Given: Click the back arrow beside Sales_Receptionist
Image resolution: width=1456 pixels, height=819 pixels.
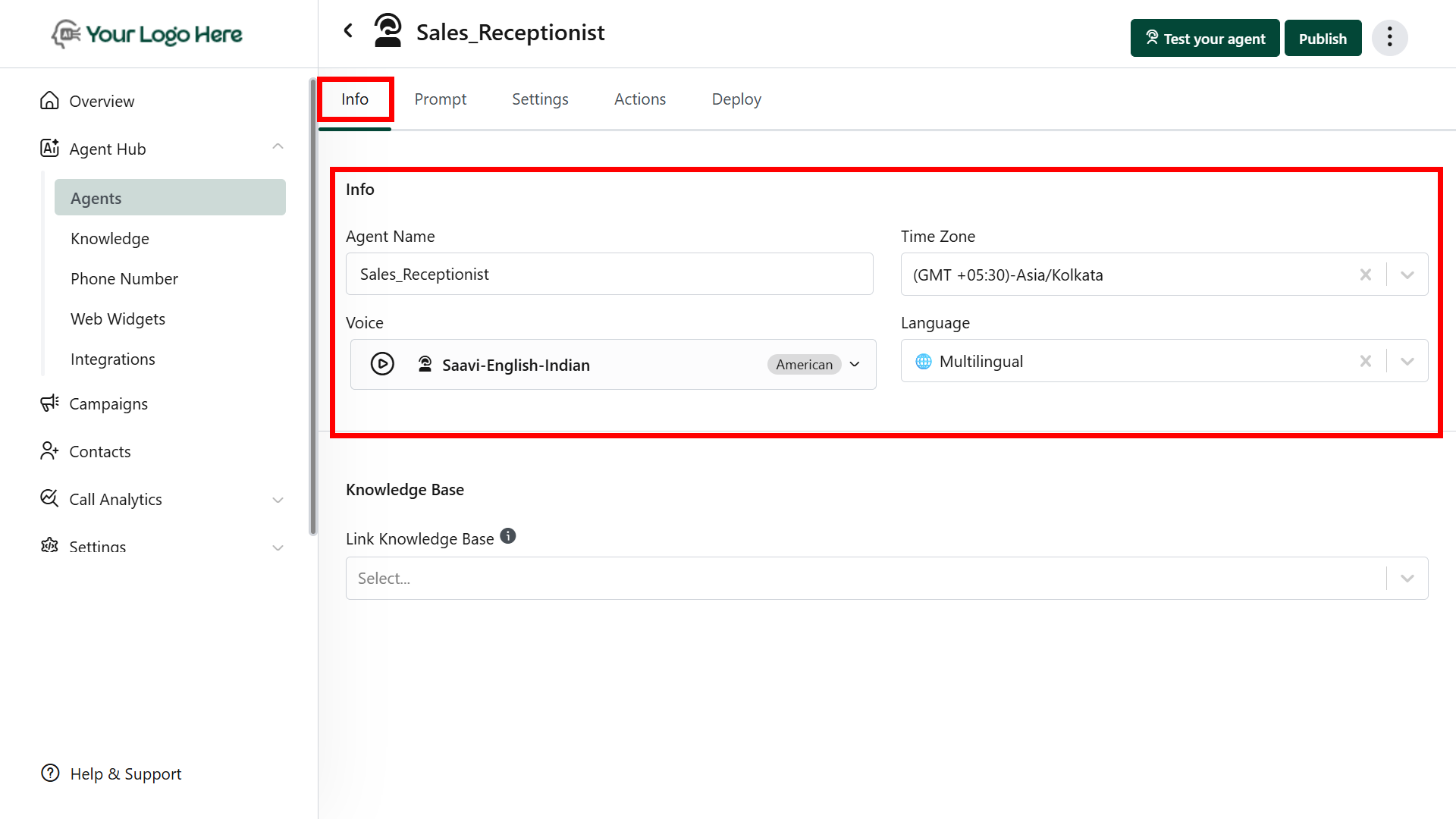Looking at the screenshot, I should tap(348, 31).
